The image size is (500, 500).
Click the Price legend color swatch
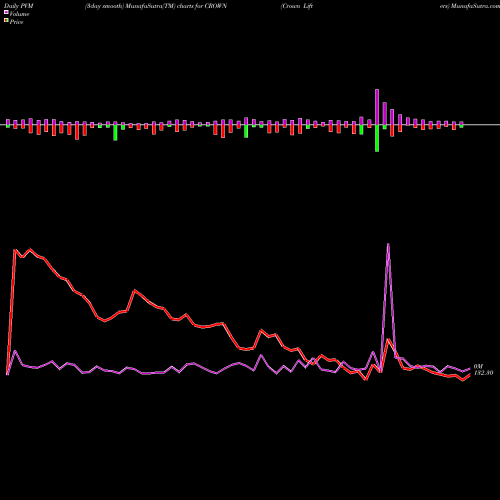click(6, 21)
